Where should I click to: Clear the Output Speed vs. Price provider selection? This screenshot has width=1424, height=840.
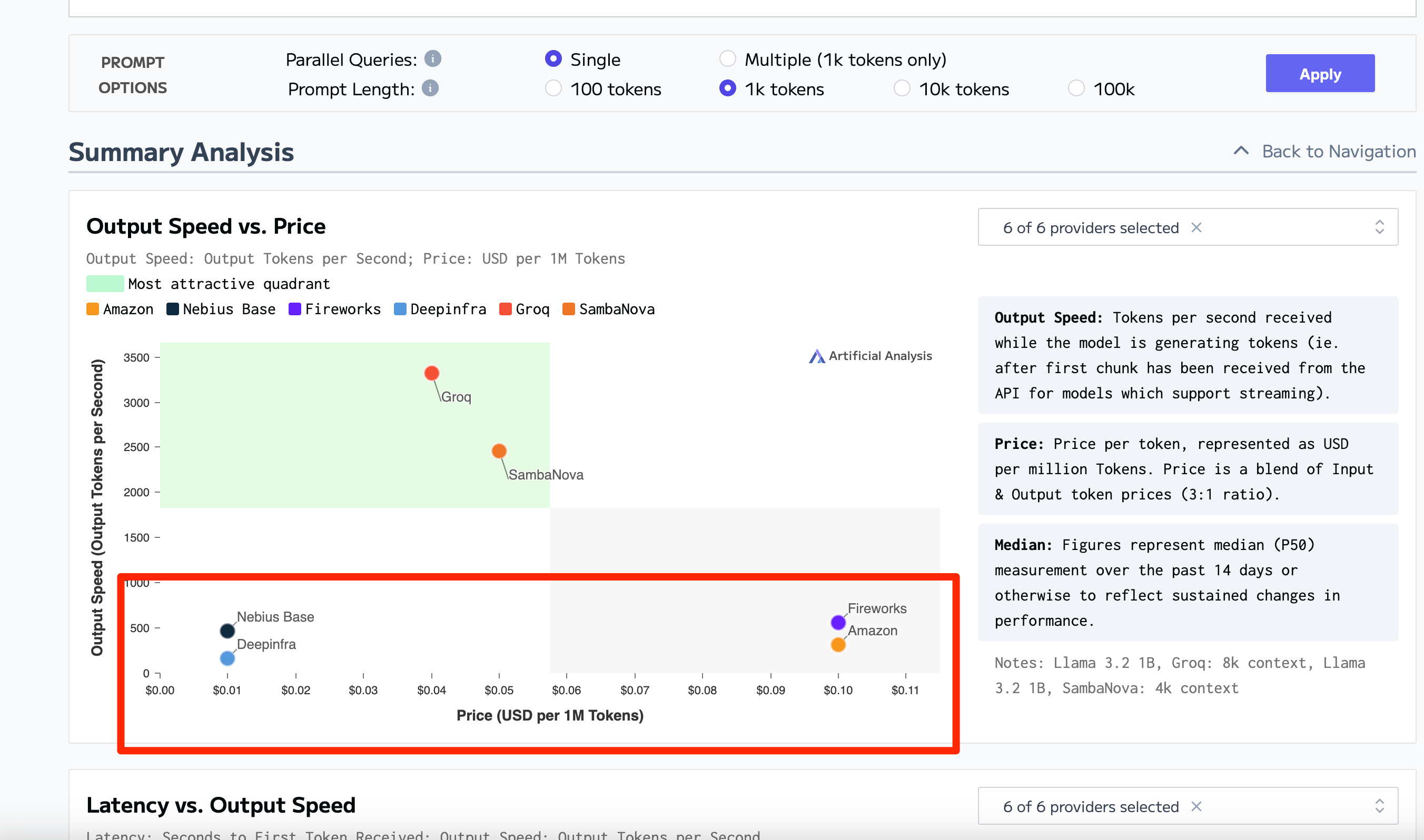tap(1196, 227)
